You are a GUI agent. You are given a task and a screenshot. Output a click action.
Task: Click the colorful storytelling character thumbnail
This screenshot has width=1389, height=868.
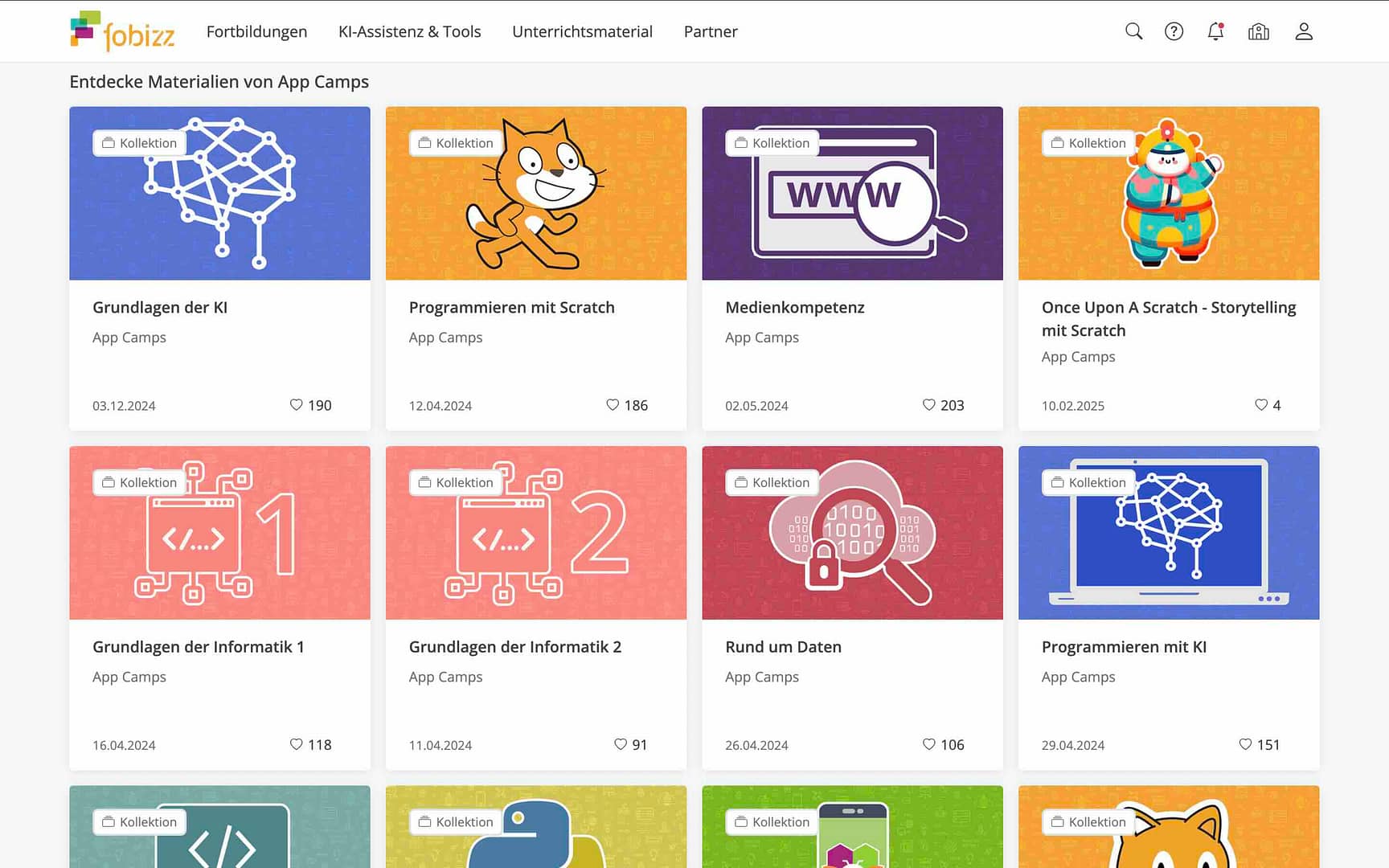(x=1169, y=194)
